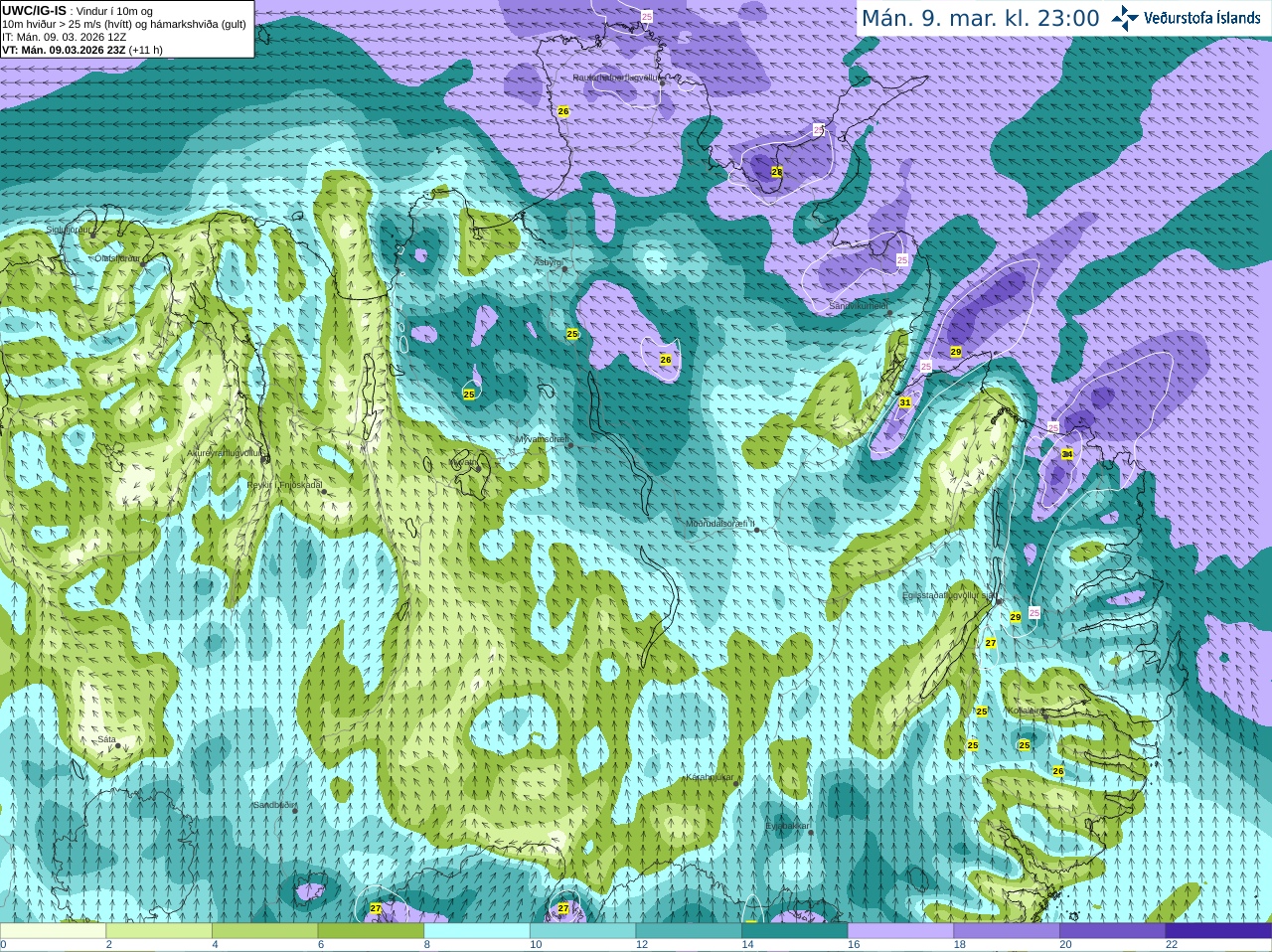Pick the 20–22 m/s purple legend swatch

(x=1113, y=930)
